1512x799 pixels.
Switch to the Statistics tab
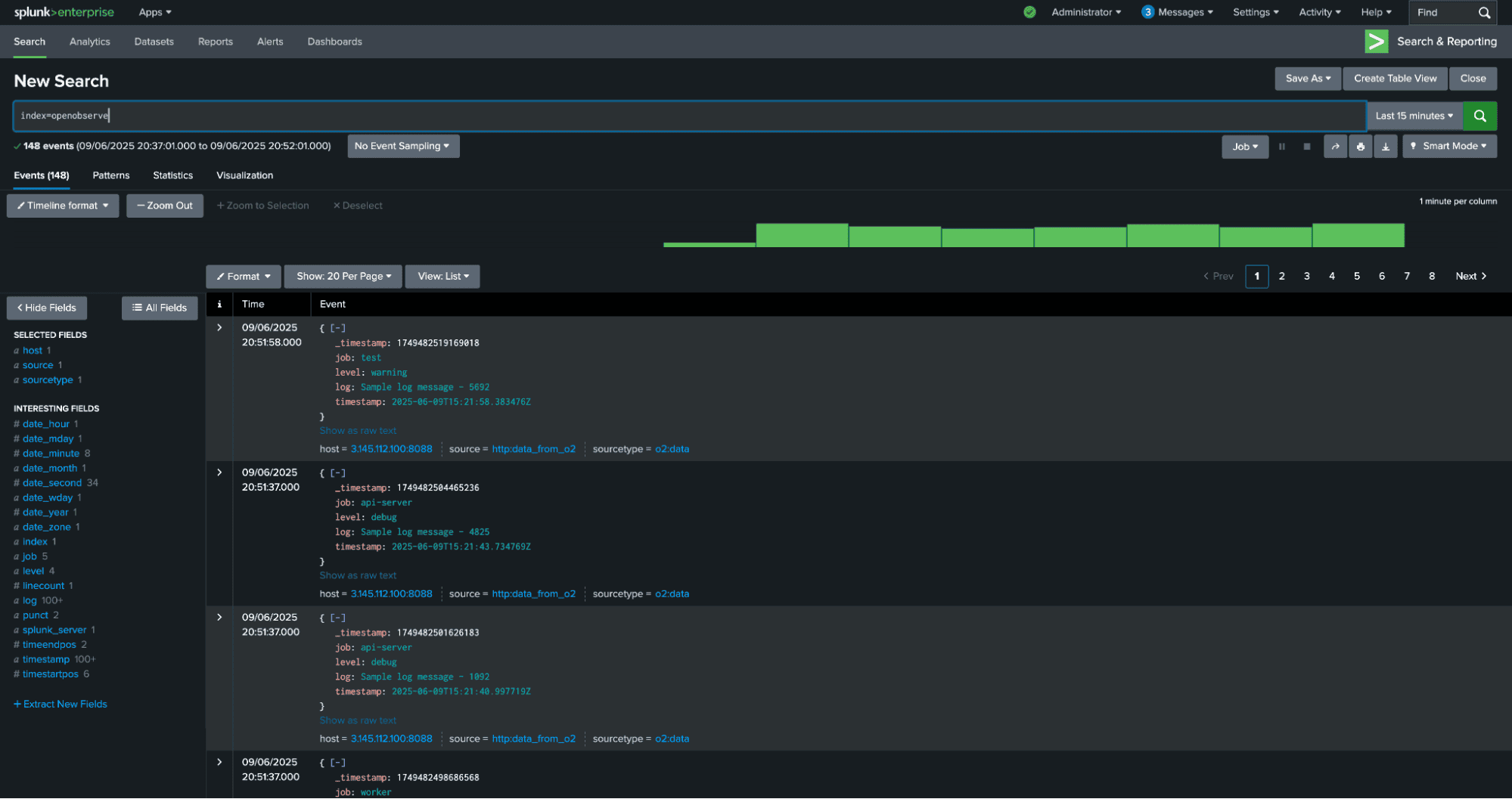pos(172,175)
